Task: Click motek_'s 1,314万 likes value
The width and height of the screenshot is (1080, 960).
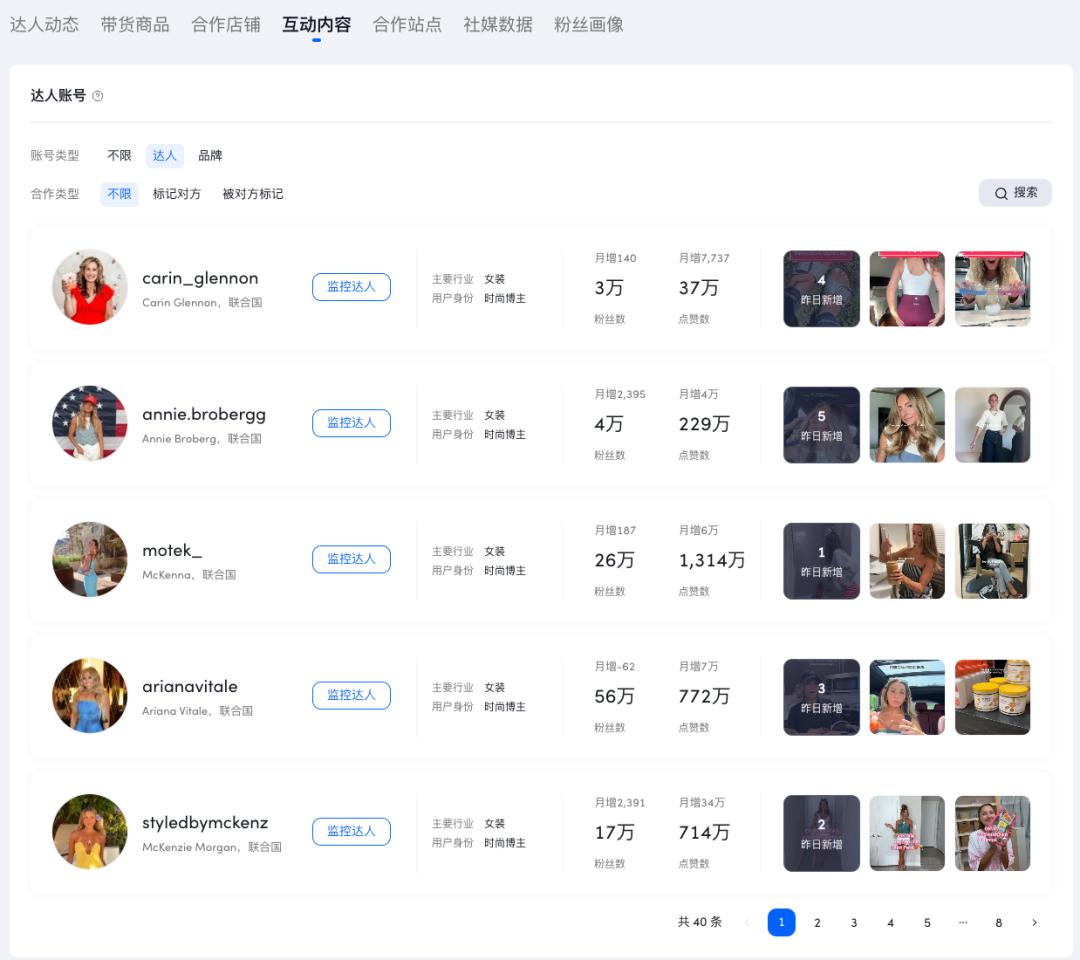Action: [712, 561]
